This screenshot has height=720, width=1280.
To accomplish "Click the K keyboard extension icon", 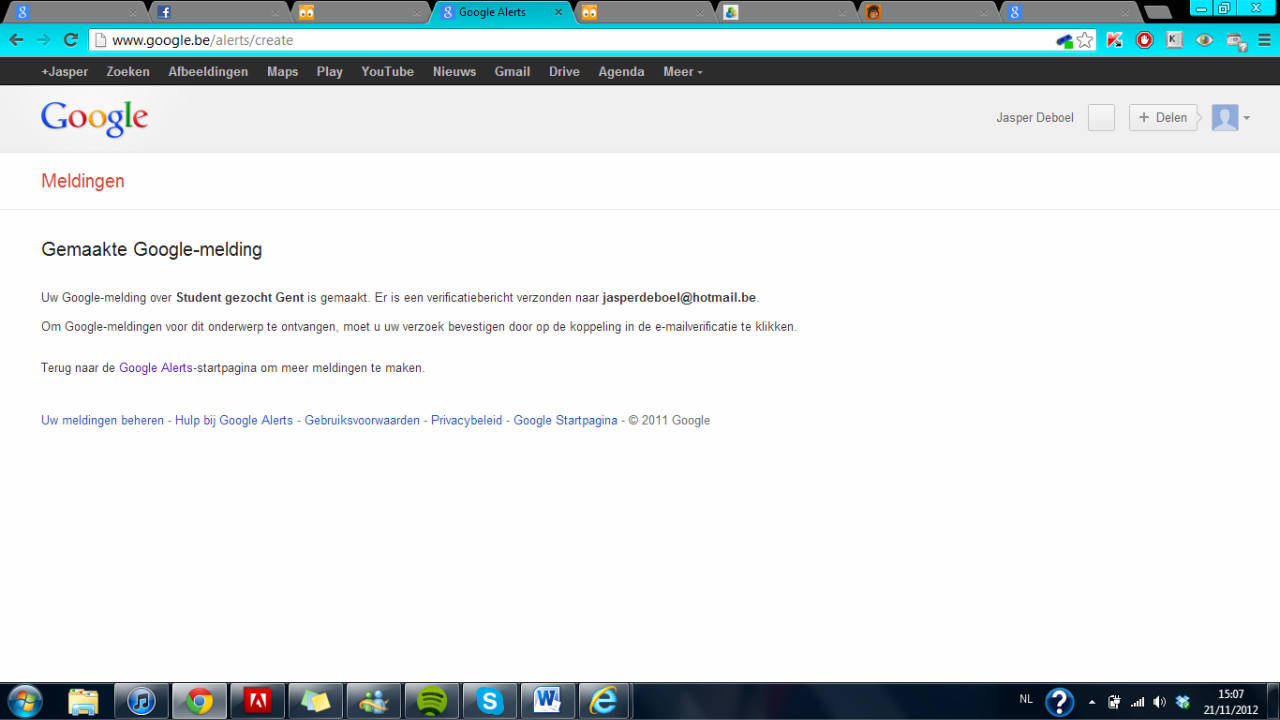I will [1174, 40].
